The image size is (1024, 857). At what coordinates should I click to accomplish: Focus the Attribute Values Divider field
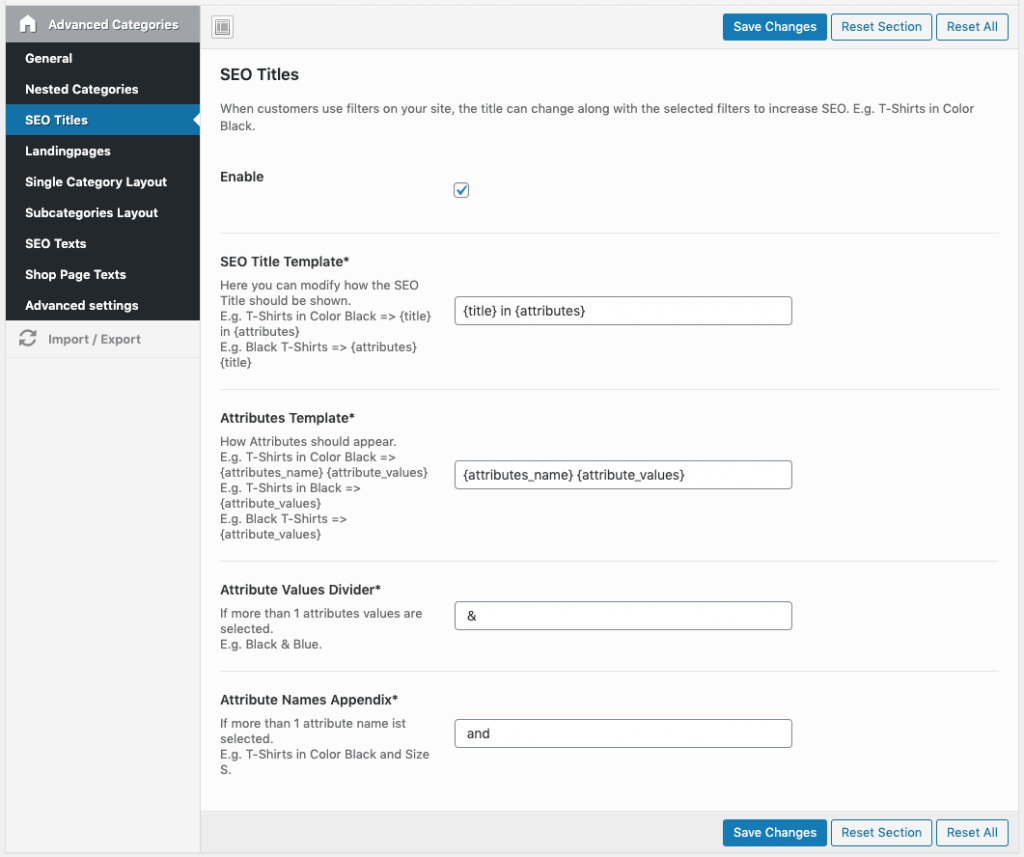click(x=623, y=615)
